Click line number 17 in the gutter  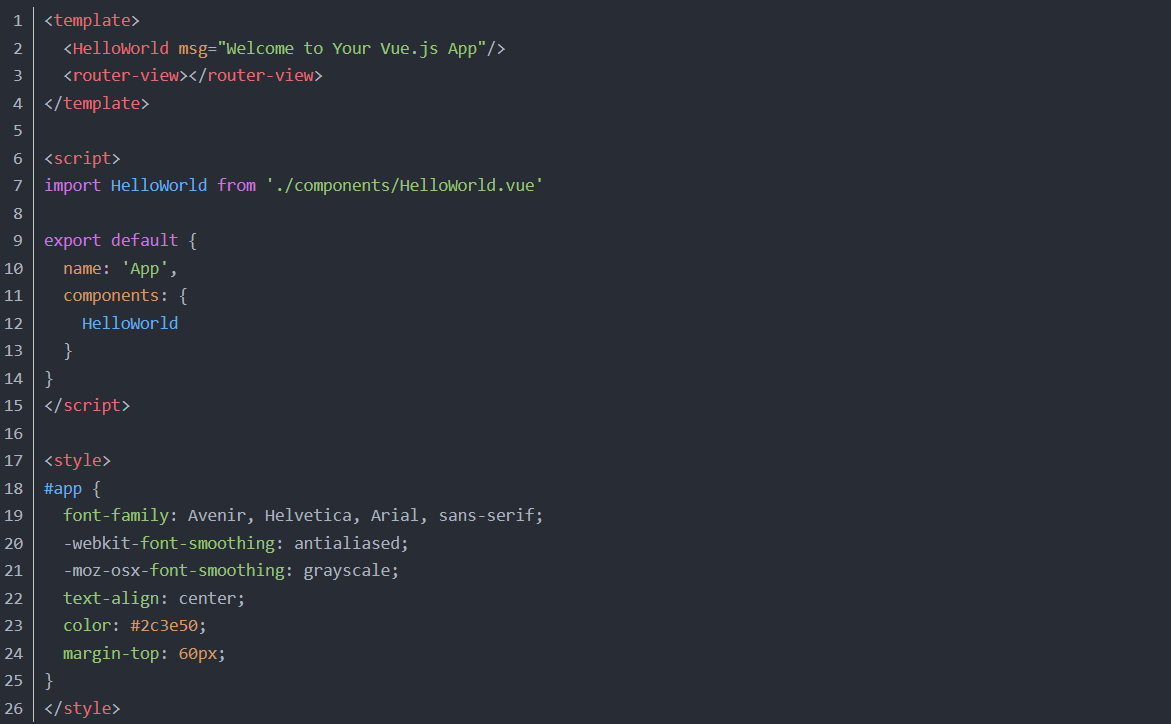(14, 461)
